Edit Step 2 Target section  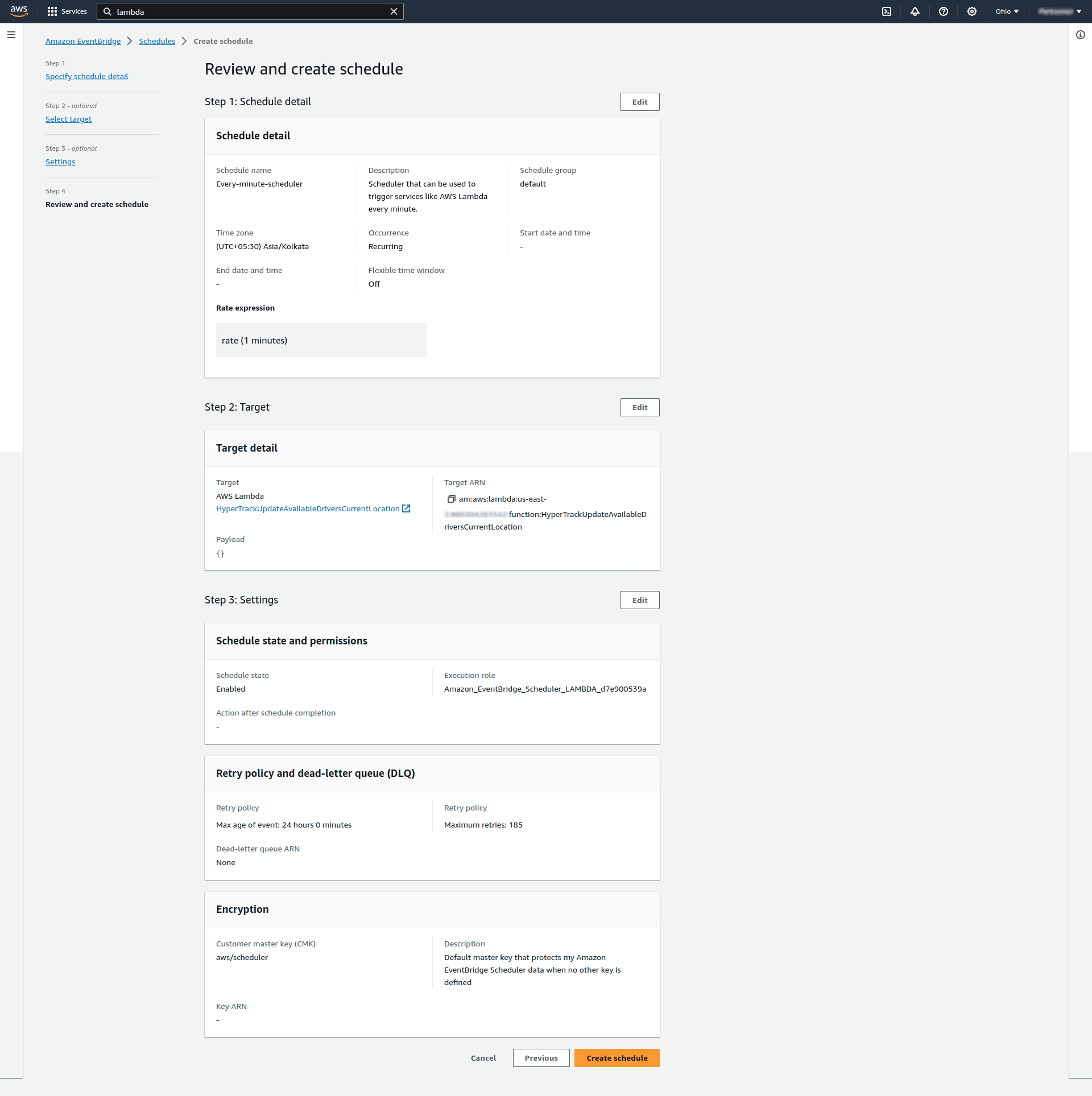(639, 407)
